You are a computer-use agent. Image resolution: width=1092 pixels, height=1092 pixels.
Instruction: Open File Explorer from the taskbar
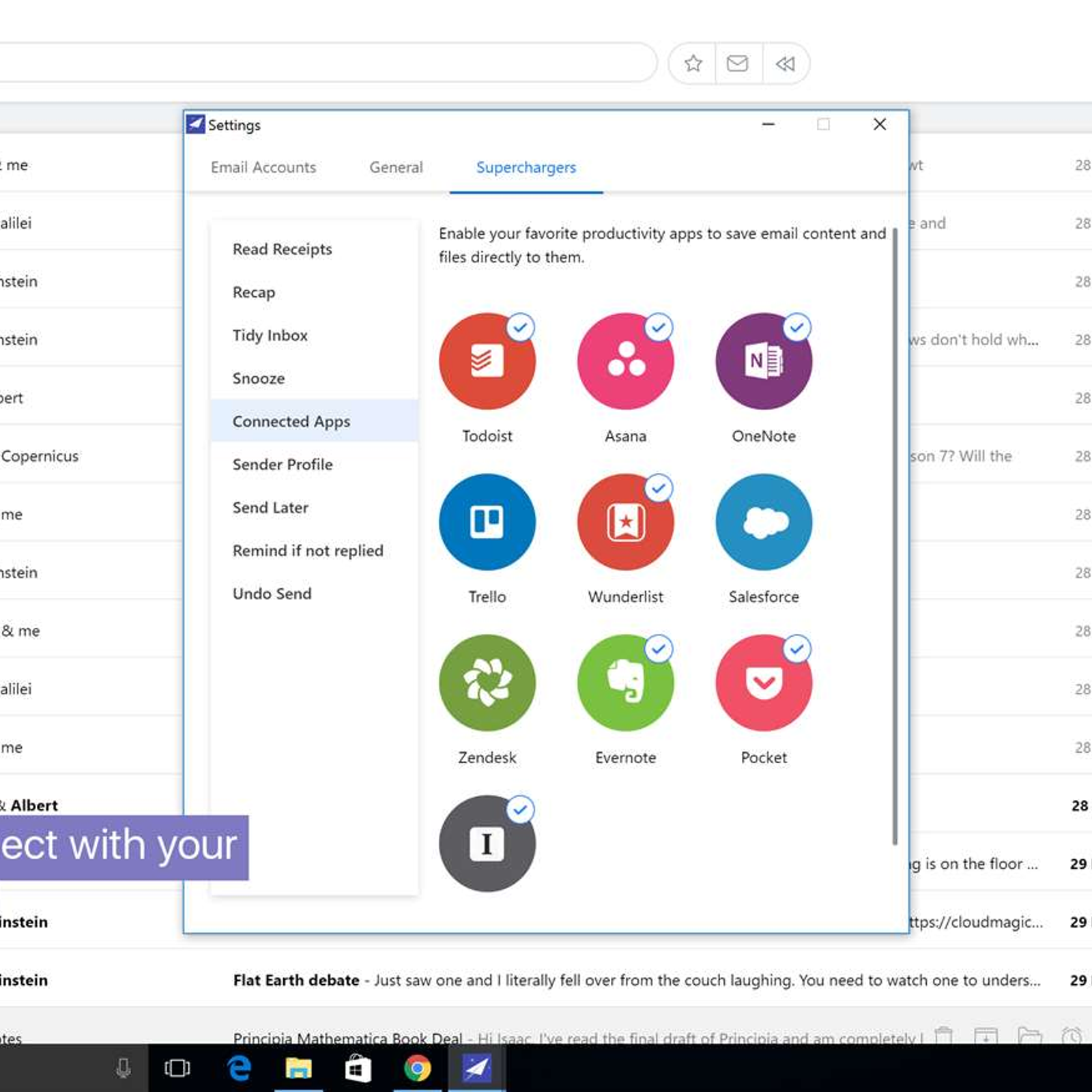pyautogui.click(x=298, y=1068)
